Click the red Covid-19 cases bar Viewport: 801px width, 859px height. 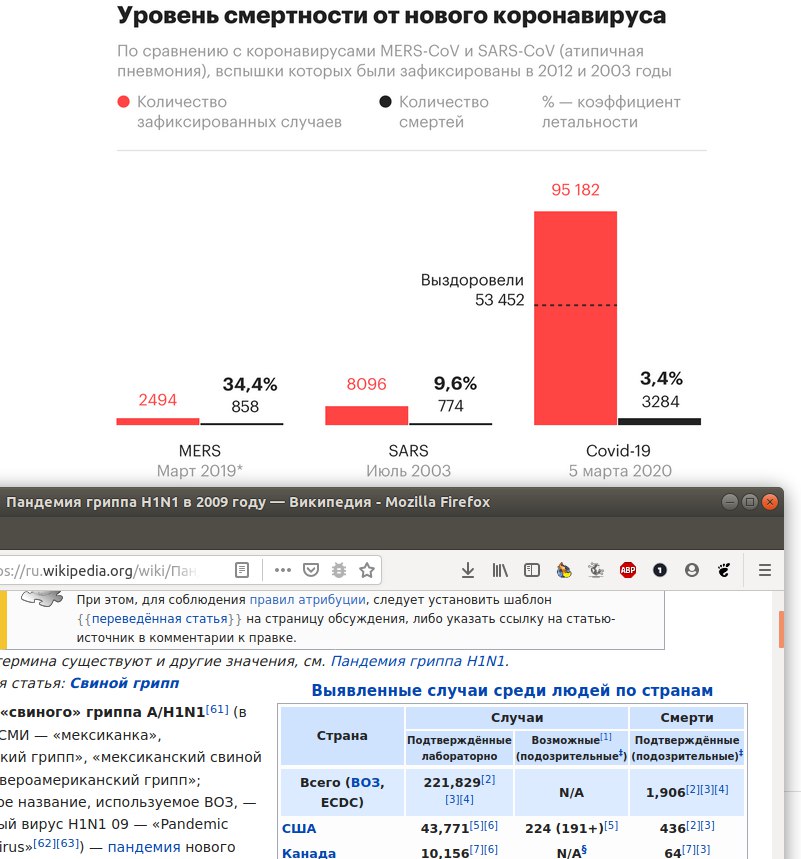[575, 318]
